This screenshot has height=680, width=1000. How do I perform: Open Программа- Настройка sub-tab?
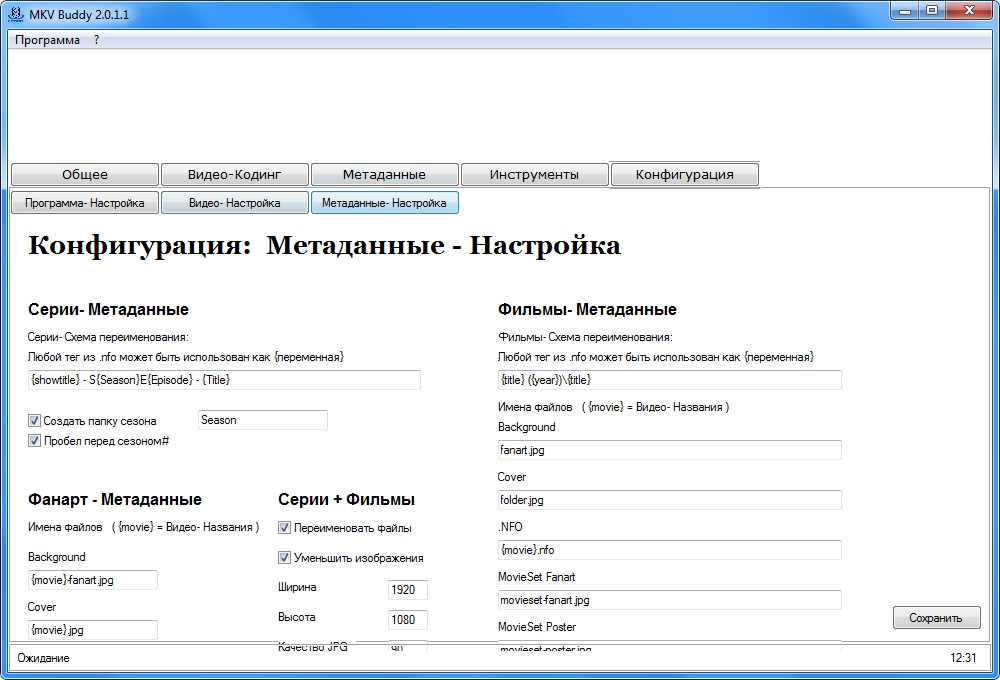tap(85, 203)
